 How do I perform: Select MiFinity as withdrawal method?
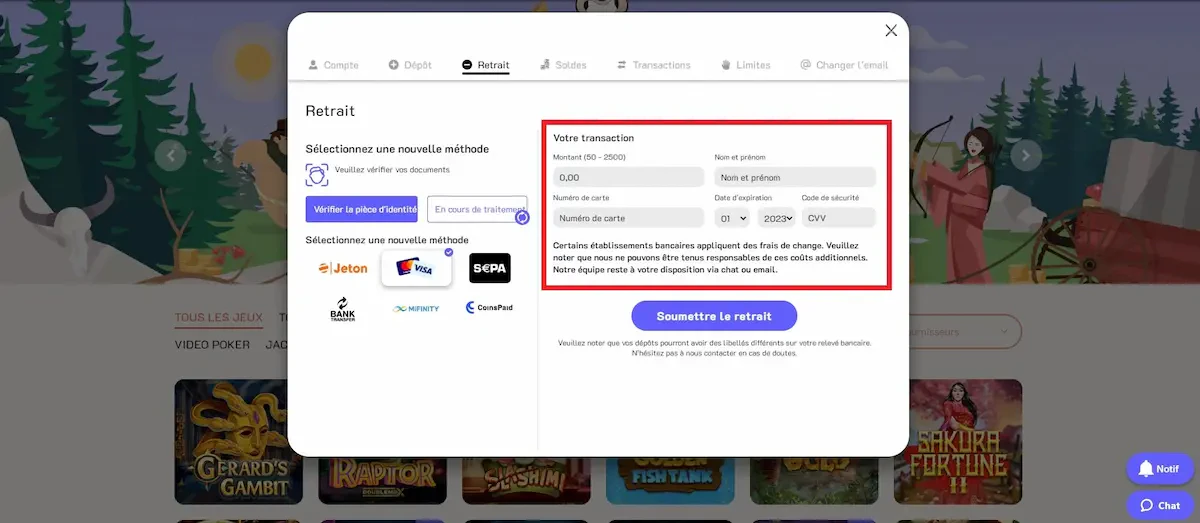click(x=416, y=308)
